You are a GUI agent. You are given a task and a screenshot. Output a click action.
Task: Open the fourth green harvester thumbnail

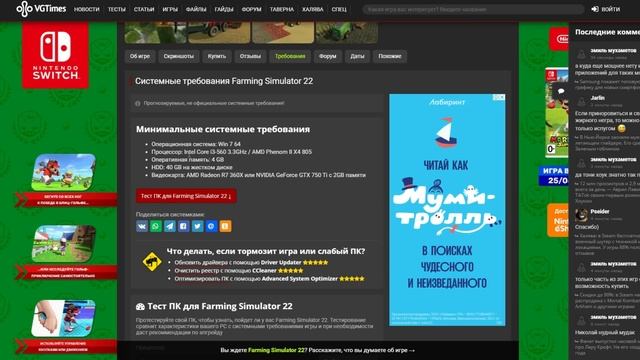click(347, 33)
